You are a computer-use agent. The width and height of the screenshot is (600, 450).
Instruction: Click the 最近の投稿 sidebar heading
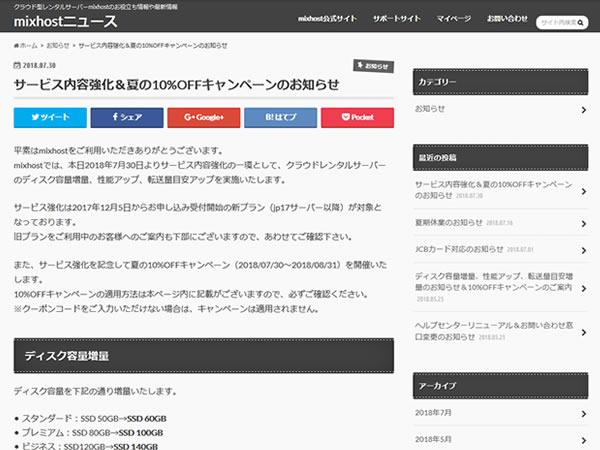[501, 158]
